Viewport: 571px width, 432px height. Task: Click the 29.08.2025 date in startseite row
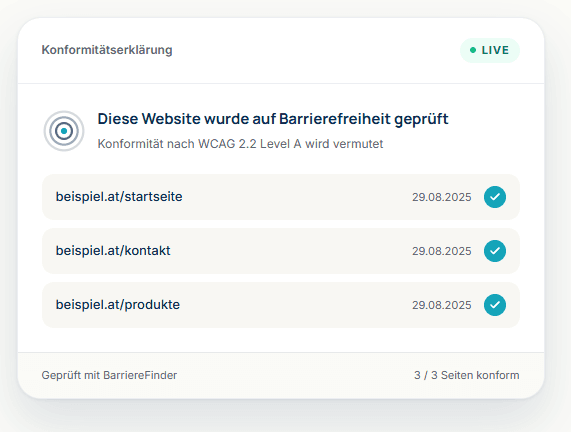[442, 197]
